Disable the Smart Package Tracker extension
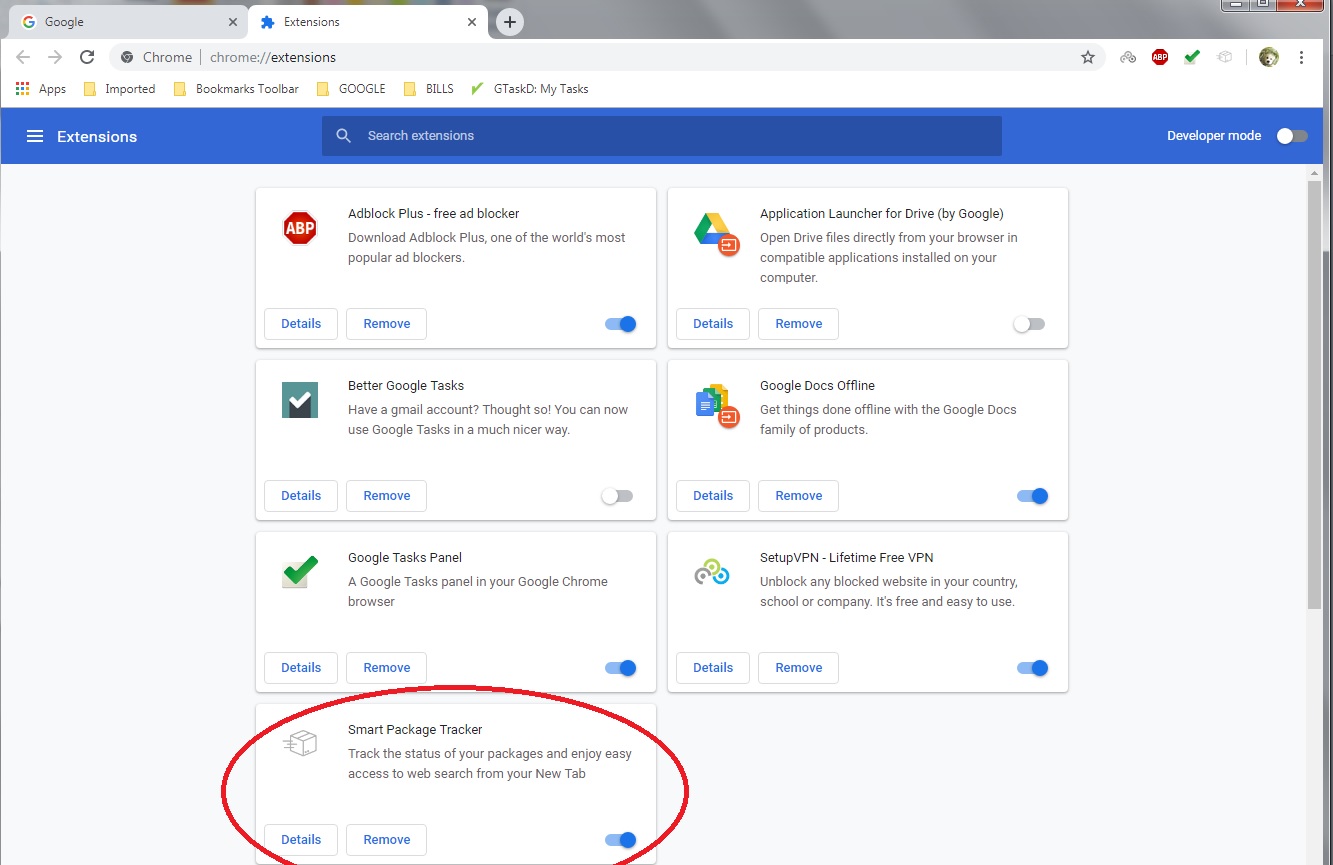Viewport: 1333px width, 865px height. pyautogui.click(x=620, y=839)
